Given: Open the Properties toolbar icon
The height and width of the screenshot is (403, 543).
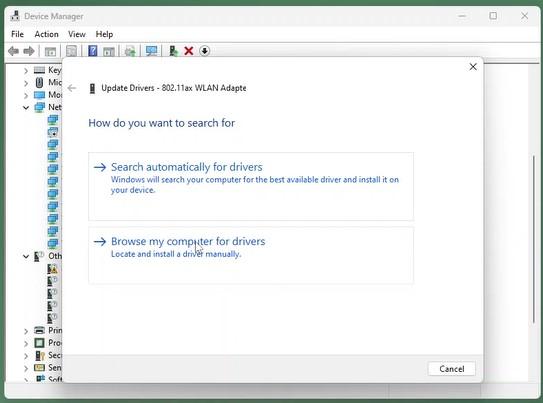Looking at the screenshot, I should (x=71, y=51).
